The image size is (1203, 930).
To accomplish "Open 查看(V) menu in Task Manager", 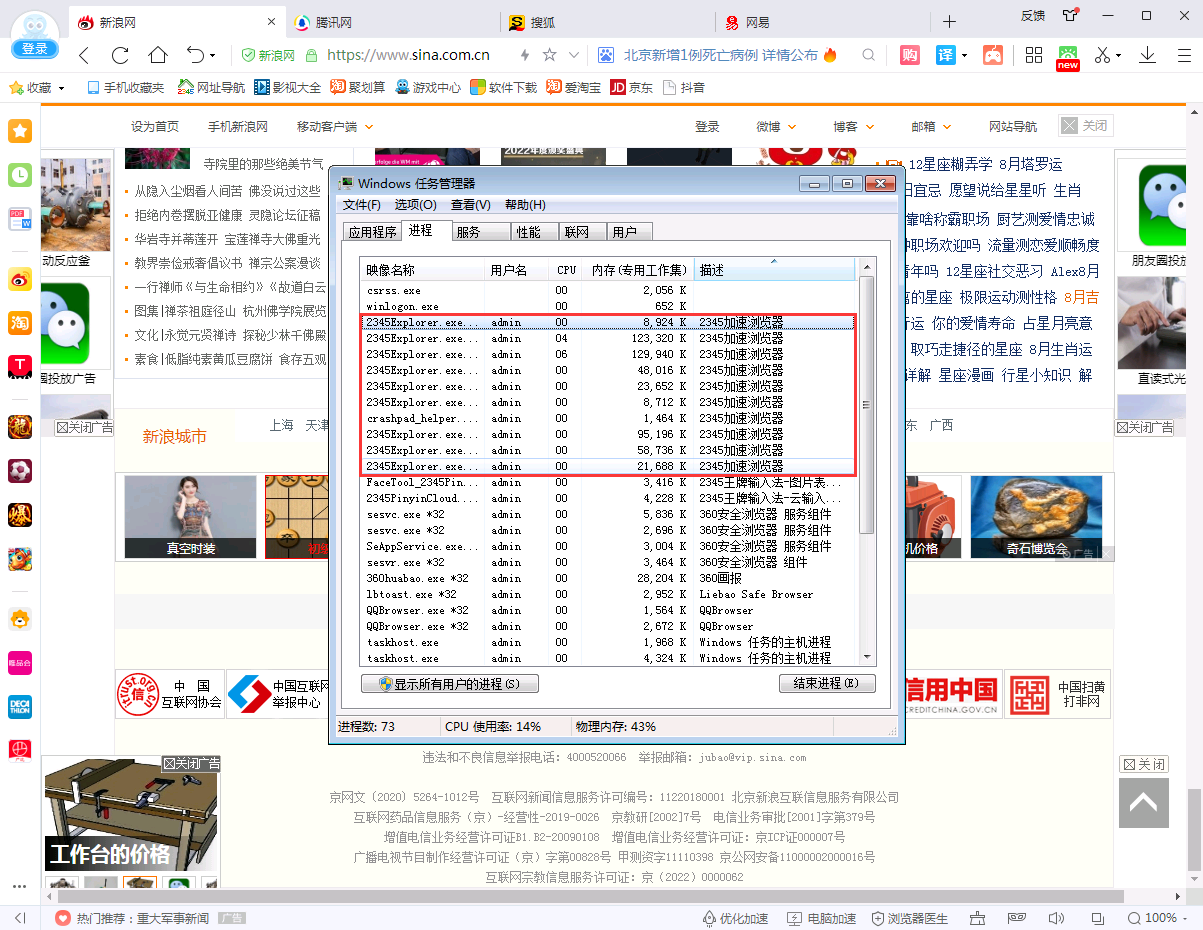I will click(471, 205).
